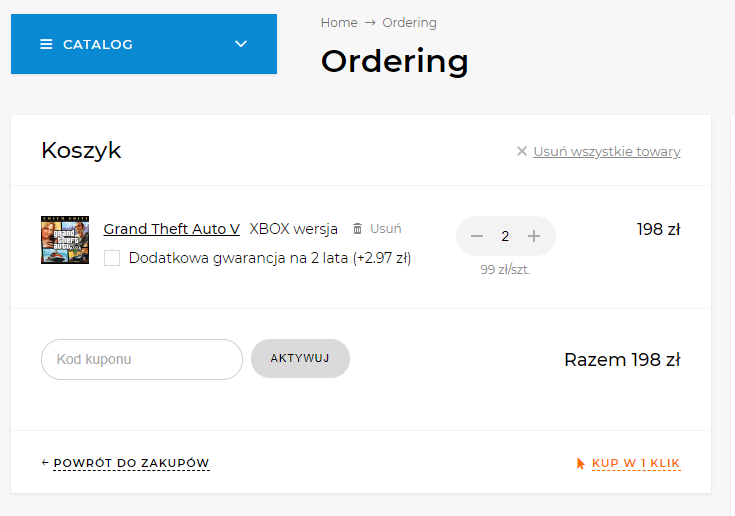
Task: Click the Ordering breadcrumb item
Action: tap(409, 23)
